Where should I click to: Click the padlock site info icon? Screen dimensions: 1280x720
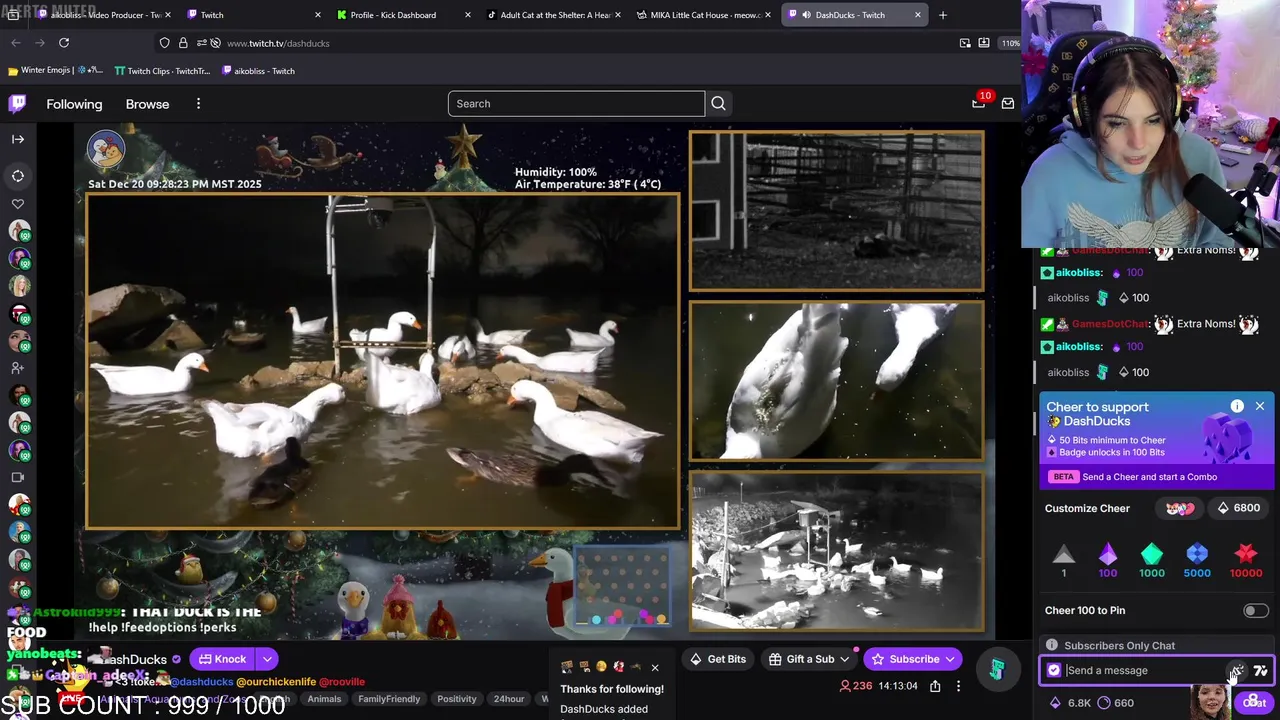point(183,43)
